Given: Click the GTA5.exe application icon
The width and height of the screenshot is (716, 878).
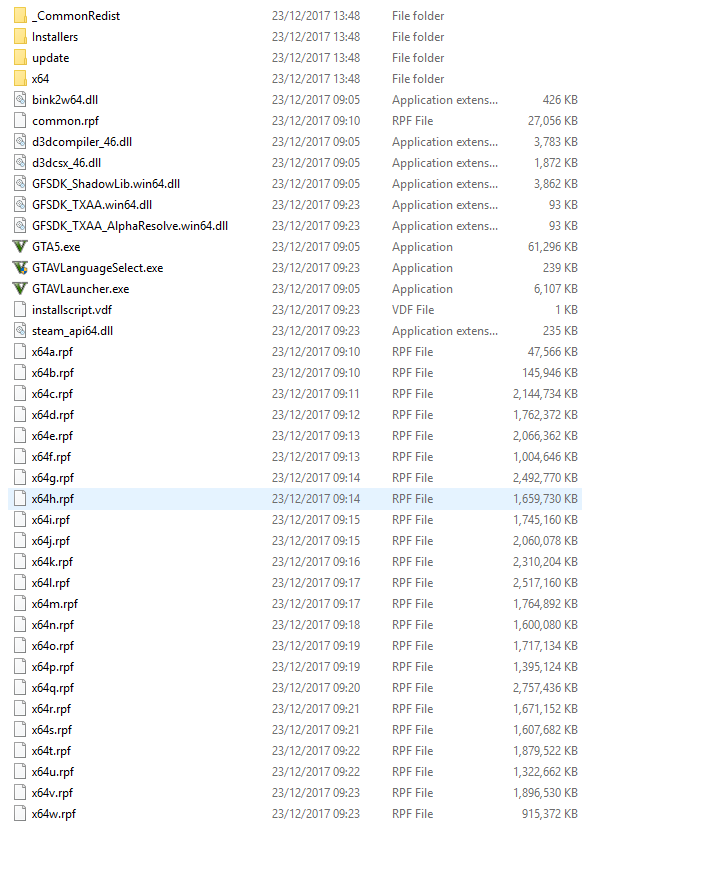Looking at the screenshot, I should [x=20, y=247].
